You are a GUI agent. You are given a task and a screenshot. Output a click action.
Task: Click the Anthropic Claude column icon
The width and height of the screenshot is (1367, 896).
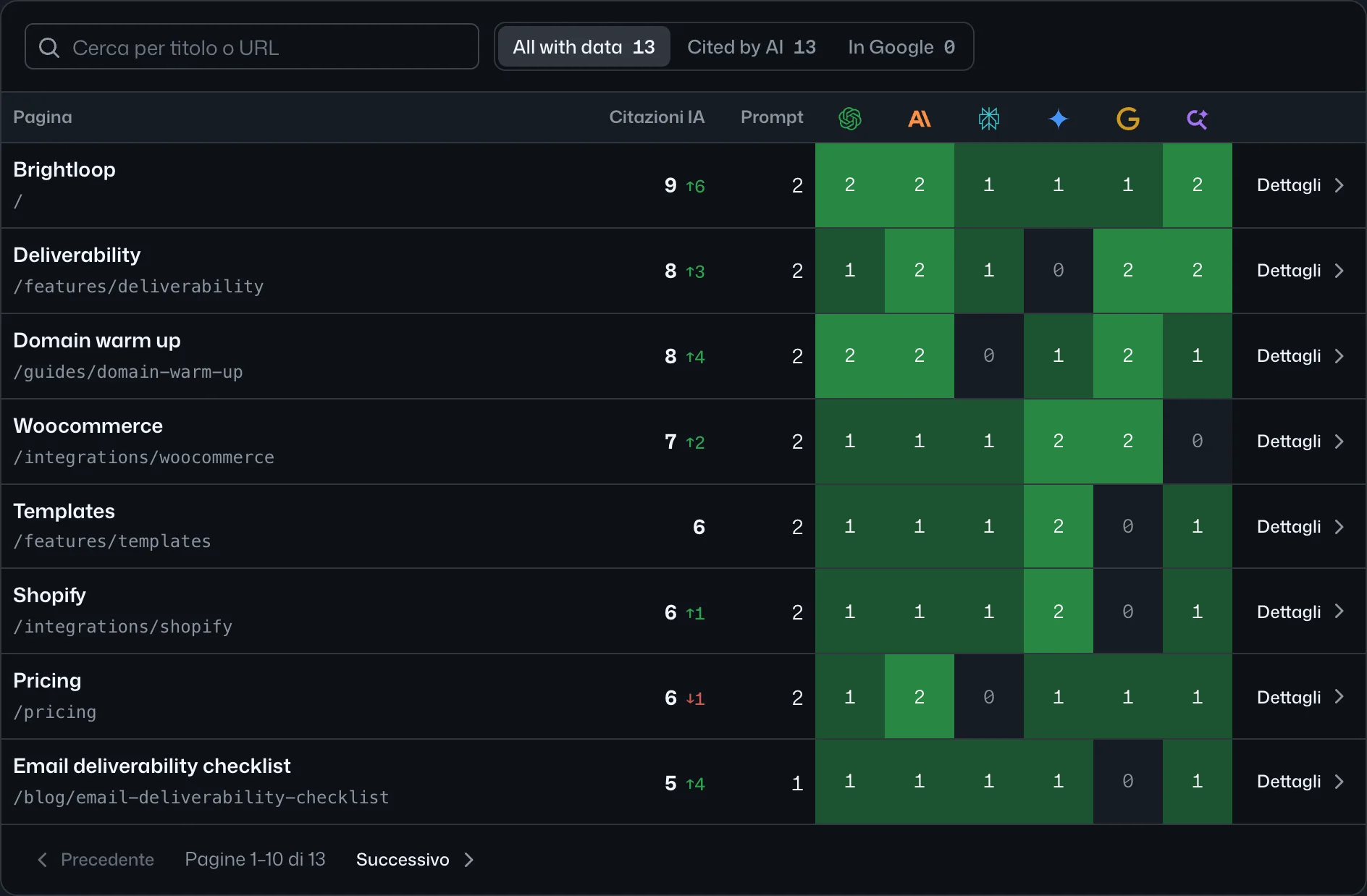click(920, 118)
